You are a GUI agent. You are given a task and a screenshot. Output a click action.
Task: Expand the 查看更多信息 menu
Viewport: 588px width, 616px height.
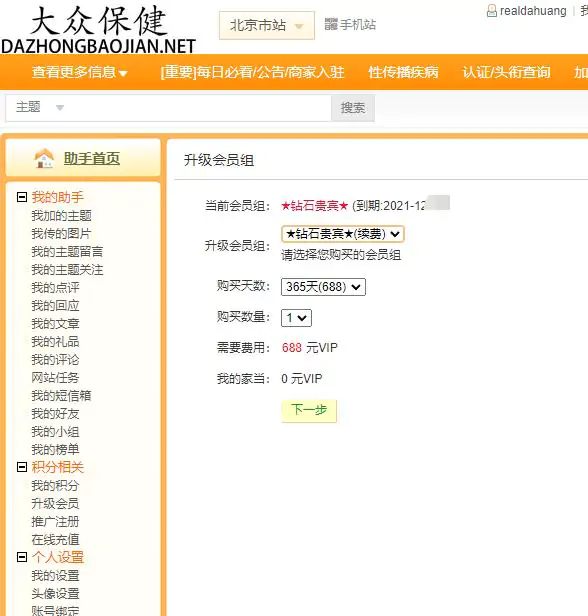click(x=80, y=72)
